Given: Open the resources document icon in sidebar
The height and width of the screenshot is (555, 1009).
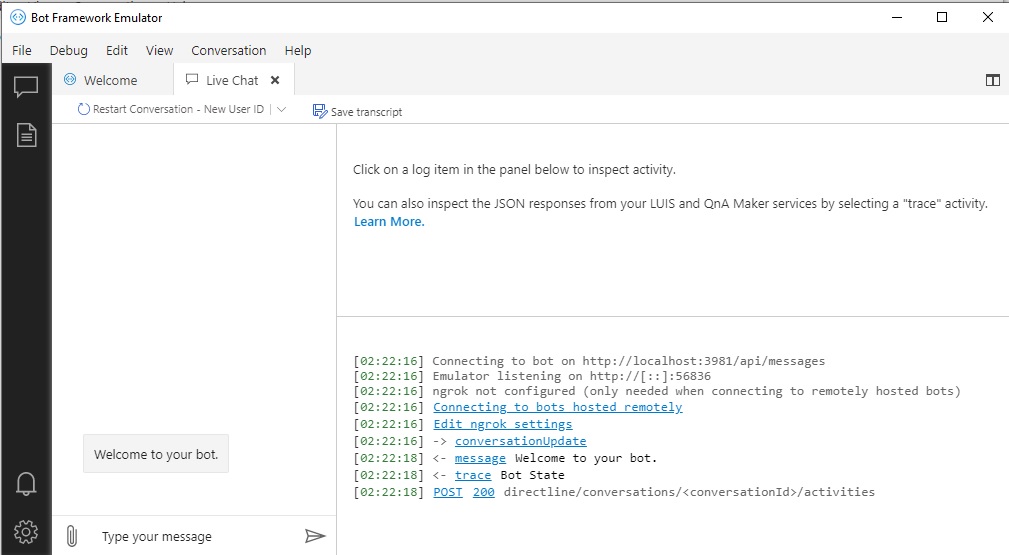Looking at the screenshot, I should [26, 136].
